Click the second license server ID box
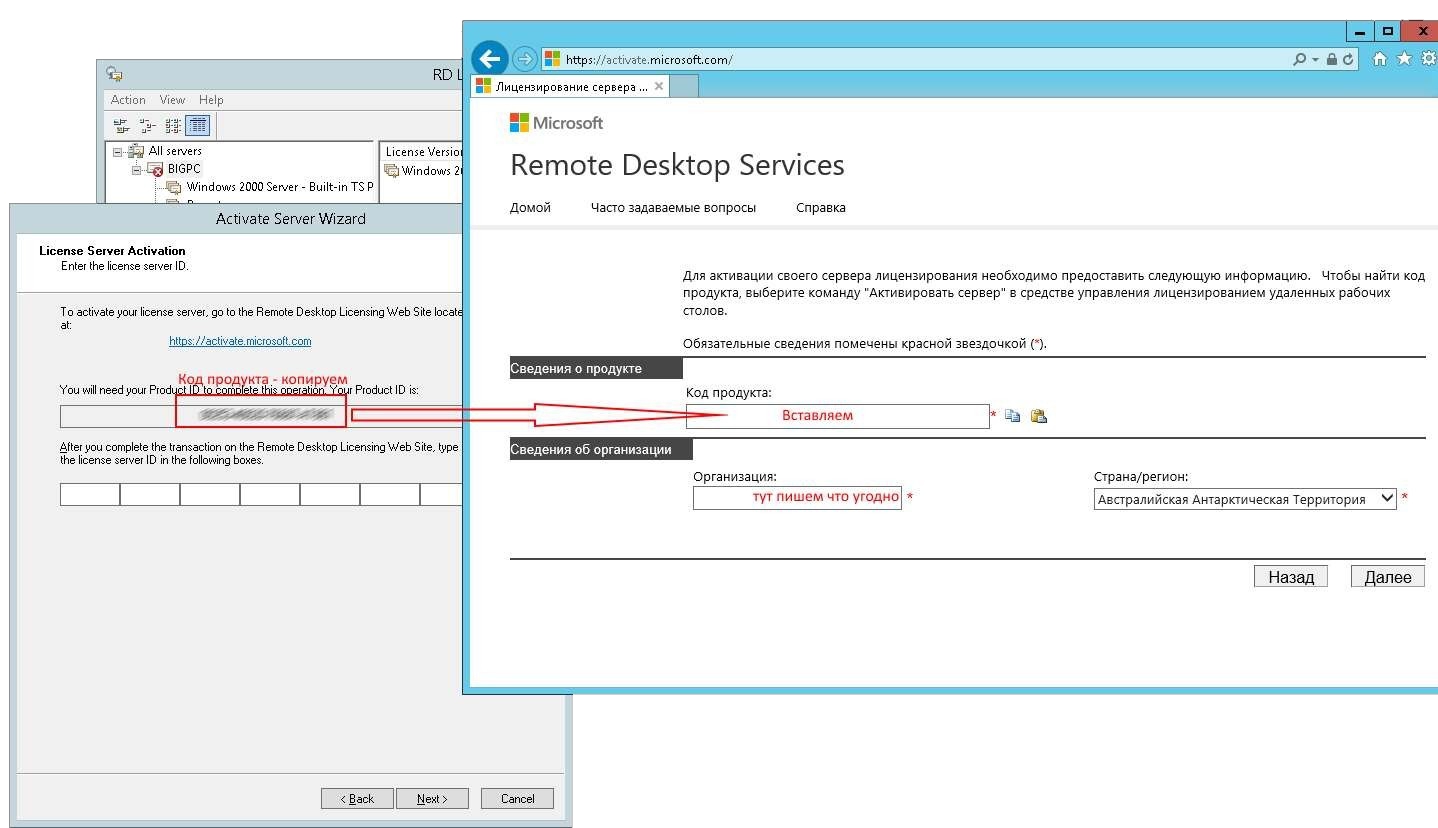 pos(150,494)
